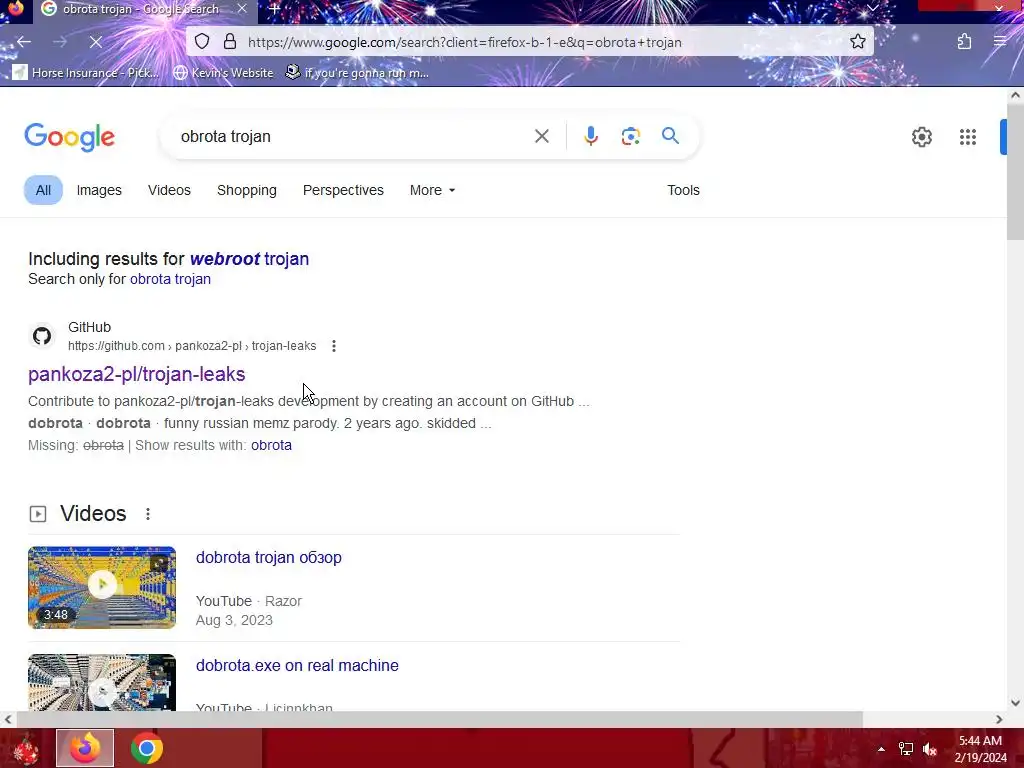The width and height of the screenshot is (1024, 768).
Task: Open if you're gonna run bookmark
Action: click(357, 72)
